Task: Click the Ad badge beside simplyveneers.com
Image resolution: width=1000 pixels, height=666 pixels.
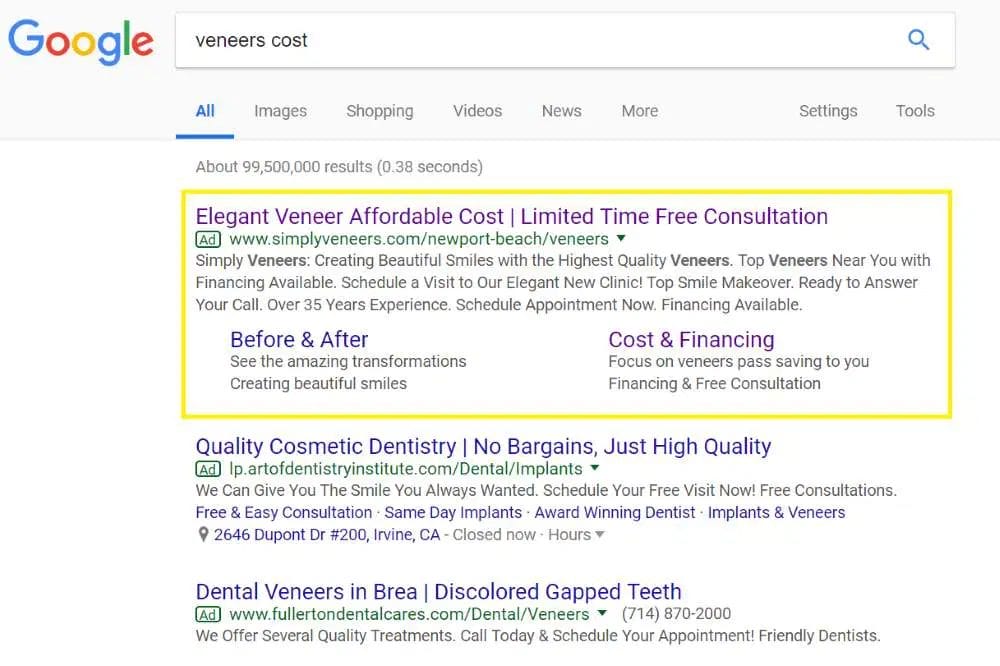Action: (207, 239)
